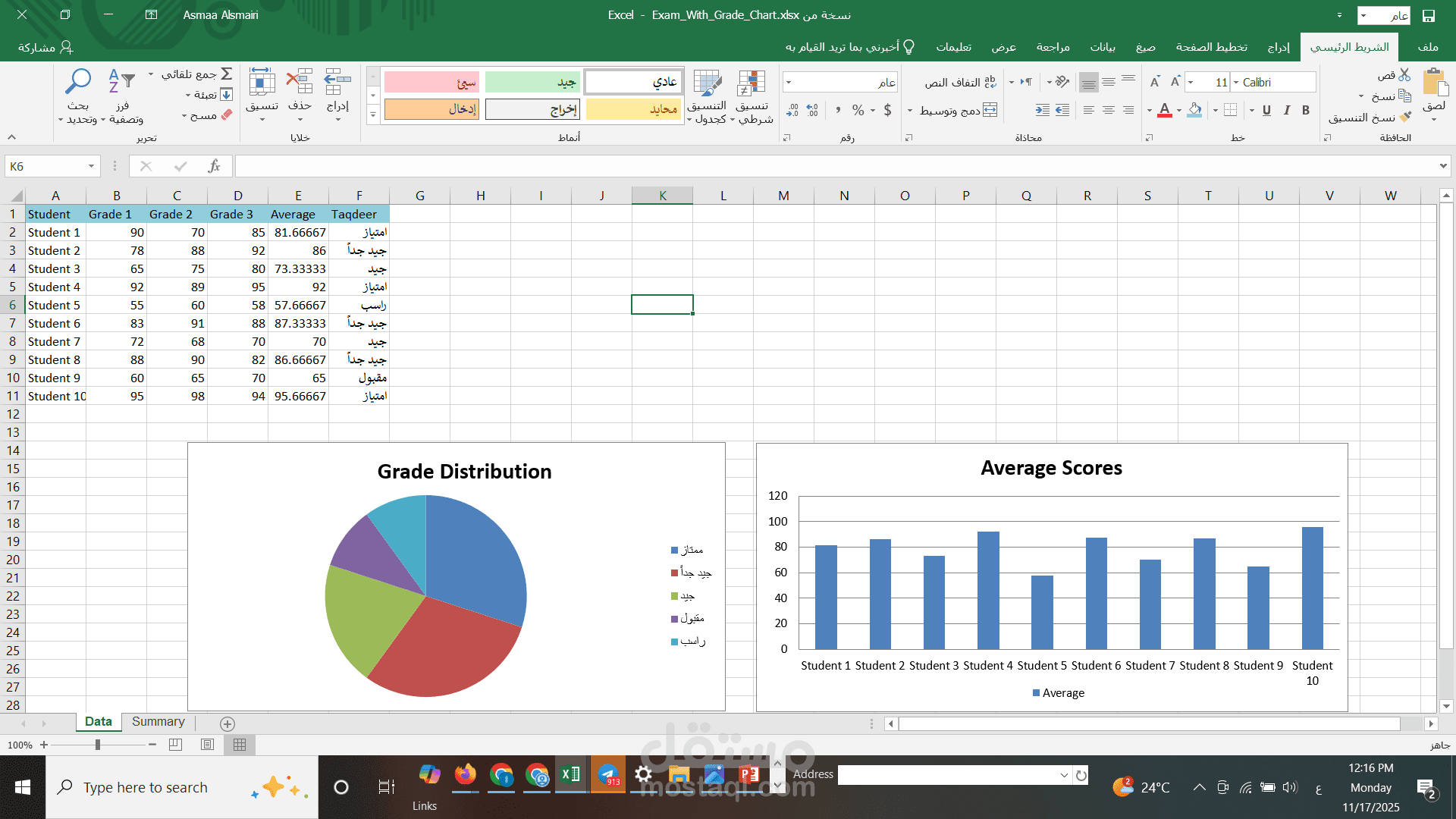Adjust the zoom slider at the bottom
Image resolution: width=1456 pixels, height=819 pixels.
tap(99, 745)
